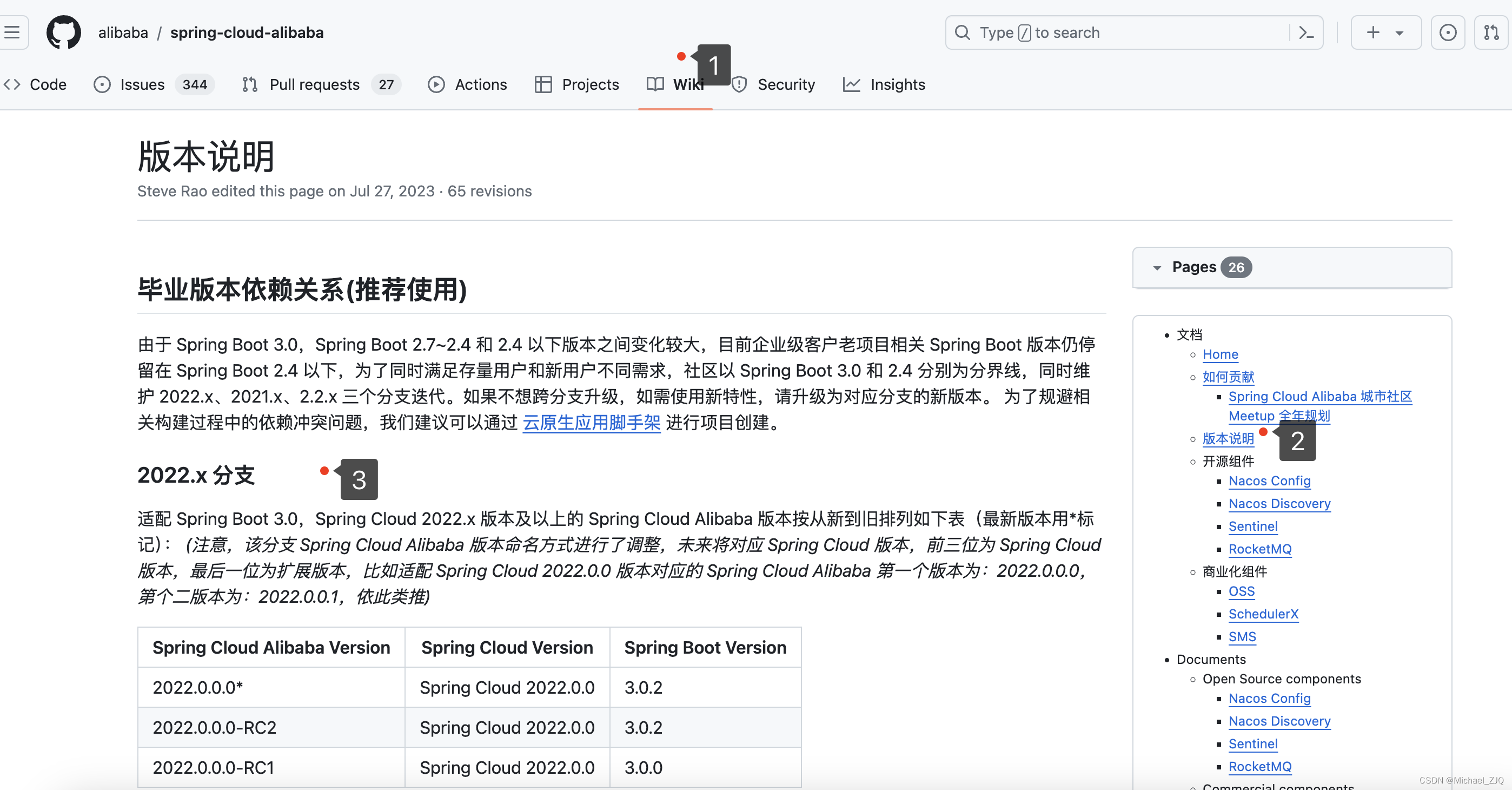Screen dimensions: 1512x790
Task: Go to the alibaba owner link
Action: 123,33
